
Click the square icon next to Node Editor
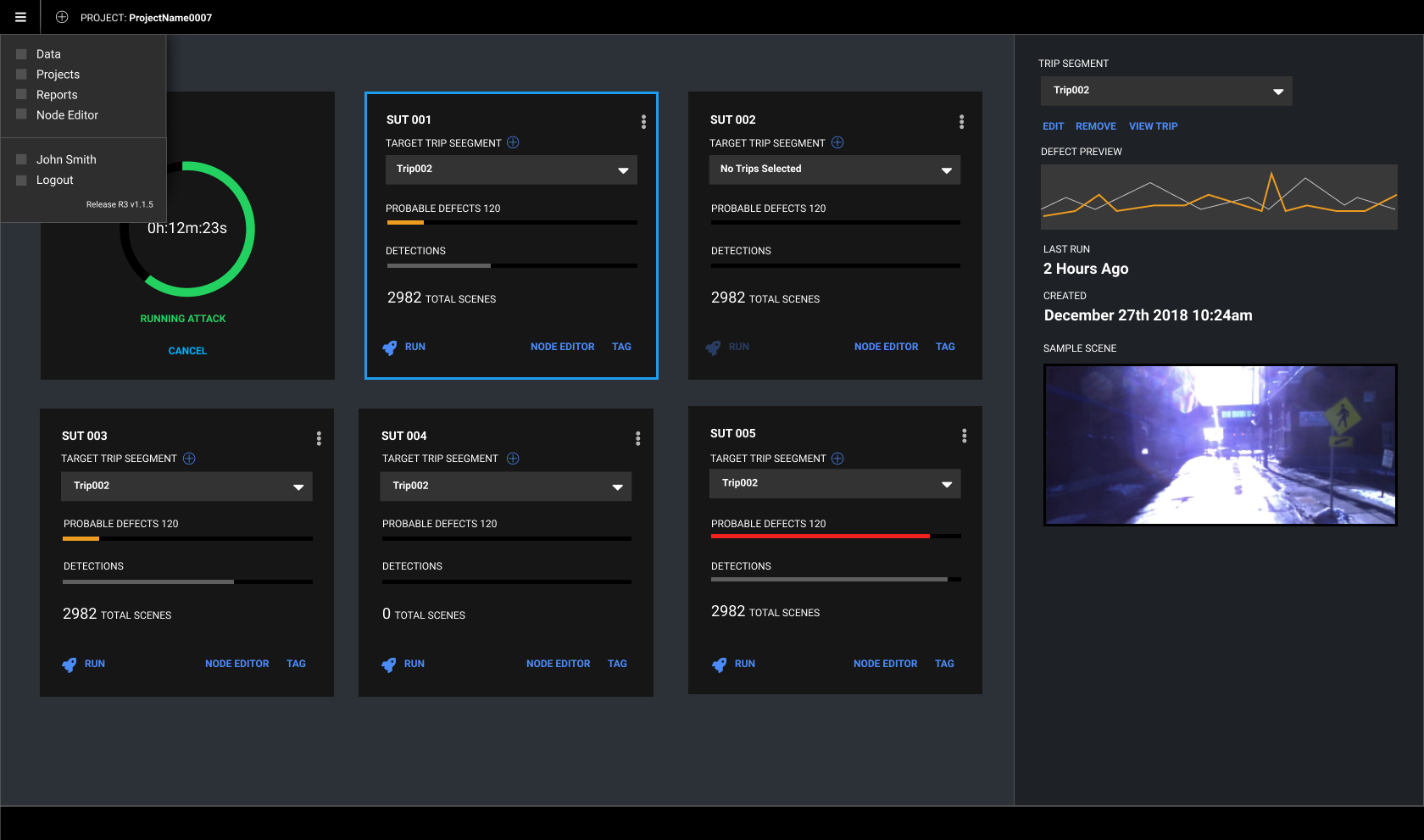[x=22, y=114]
